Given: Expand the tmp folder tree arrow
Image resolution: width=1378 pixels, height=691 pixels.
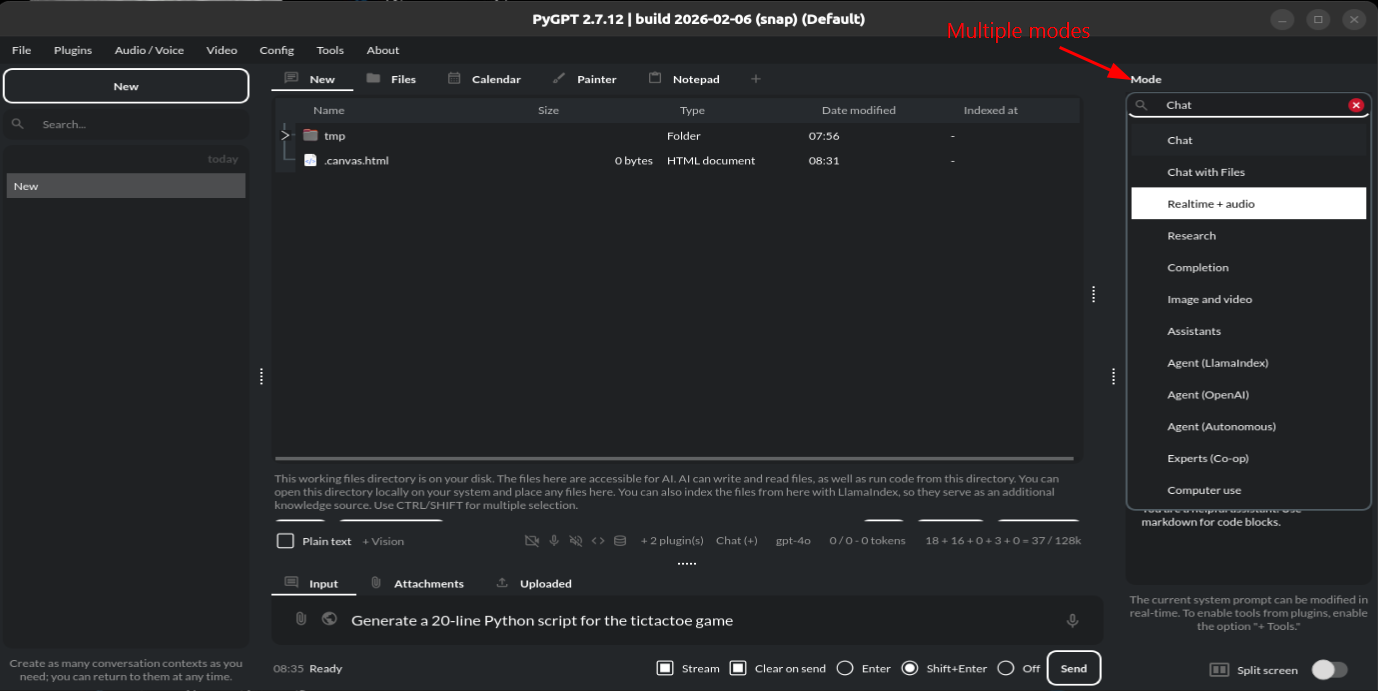Looking at the screenshot, I should coord(285,135).
